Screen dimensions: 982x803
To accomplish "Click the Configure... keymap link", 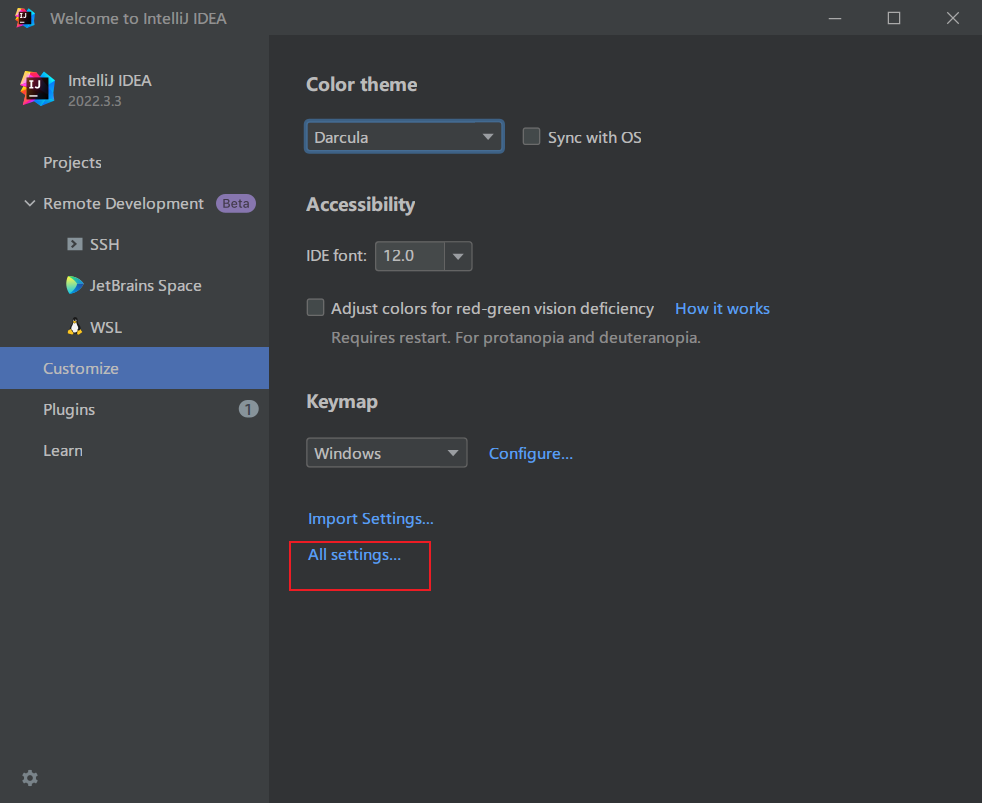I will point(530,453).
